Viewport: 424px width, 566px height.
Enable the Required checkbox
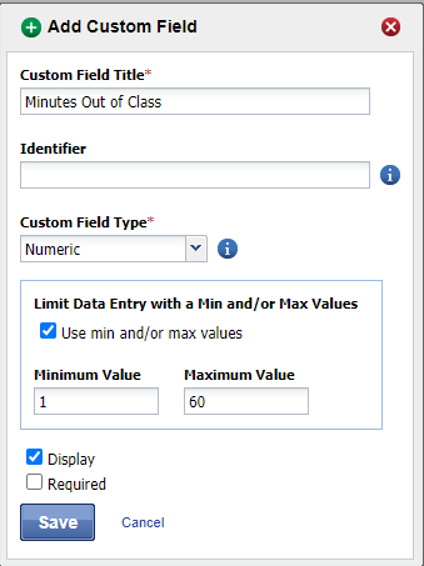[x=34, y=482]
